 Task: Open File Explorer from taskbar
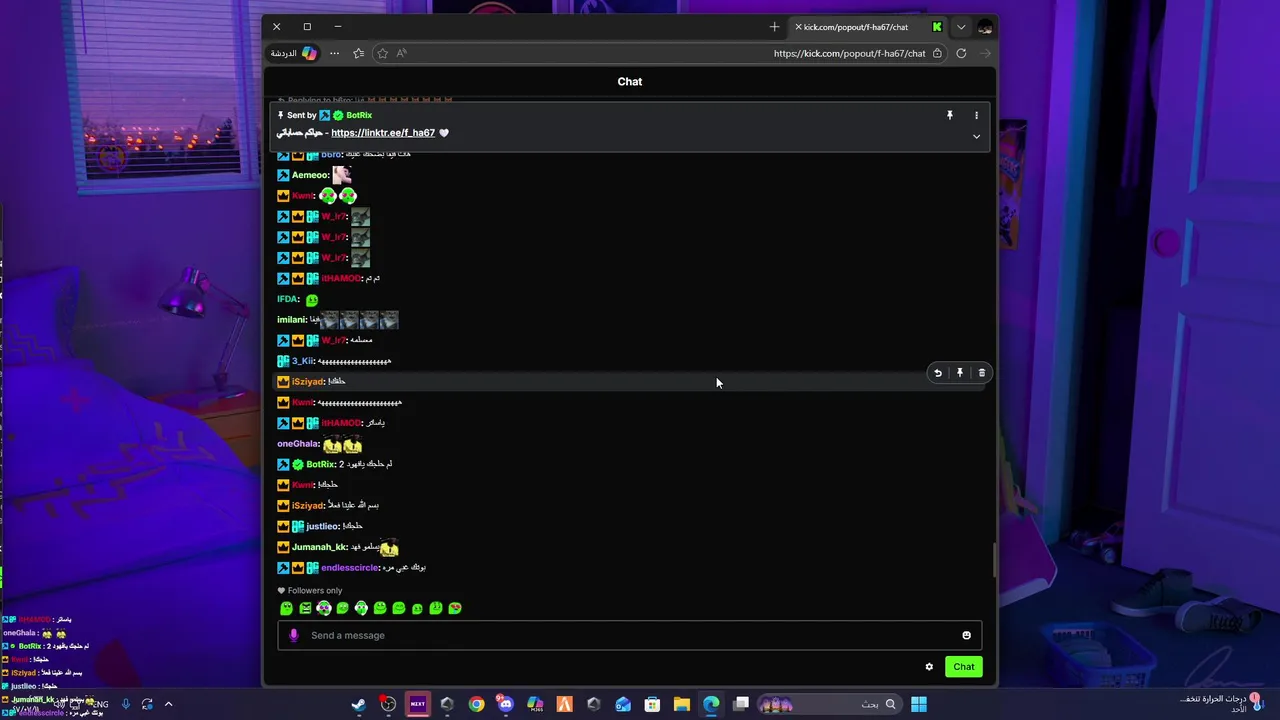pos(682,704)
